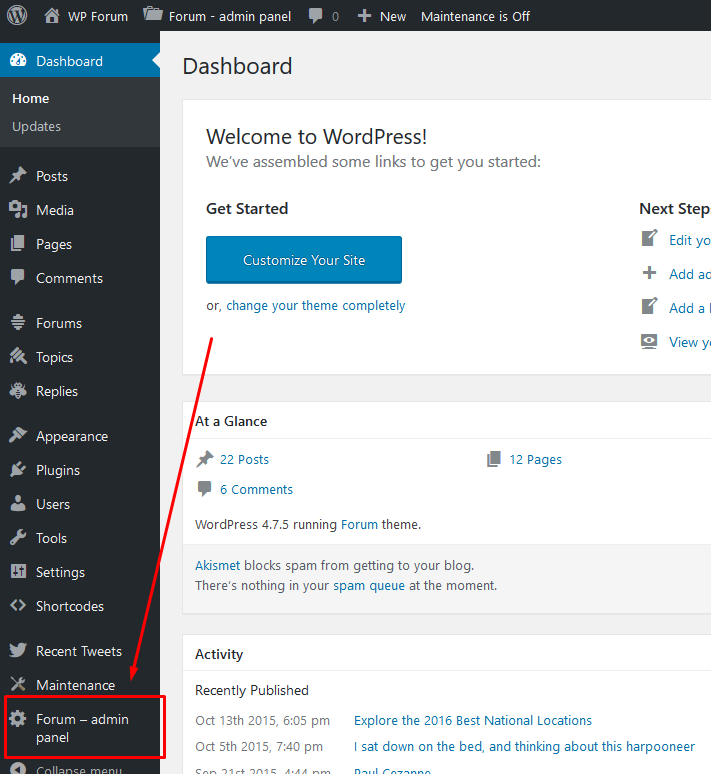Open the Appearance paintbrush icon
The image size is (711, 774).
coord(18,436)
